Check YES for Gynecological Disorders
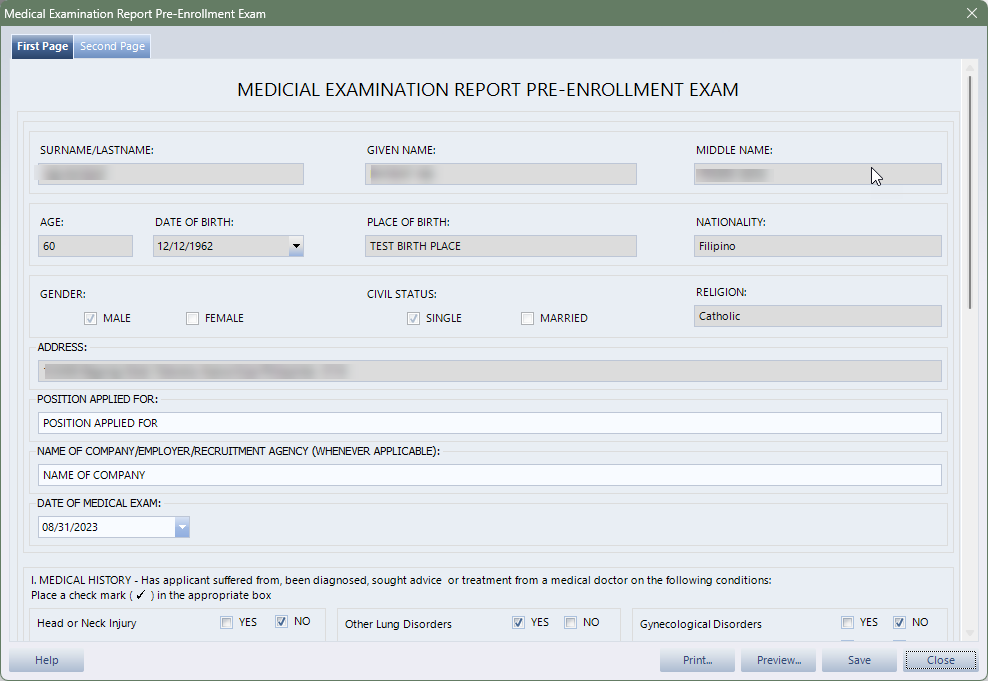Image resolution: width=988 pixels, height=681 pixels. (x=848, y=622)
